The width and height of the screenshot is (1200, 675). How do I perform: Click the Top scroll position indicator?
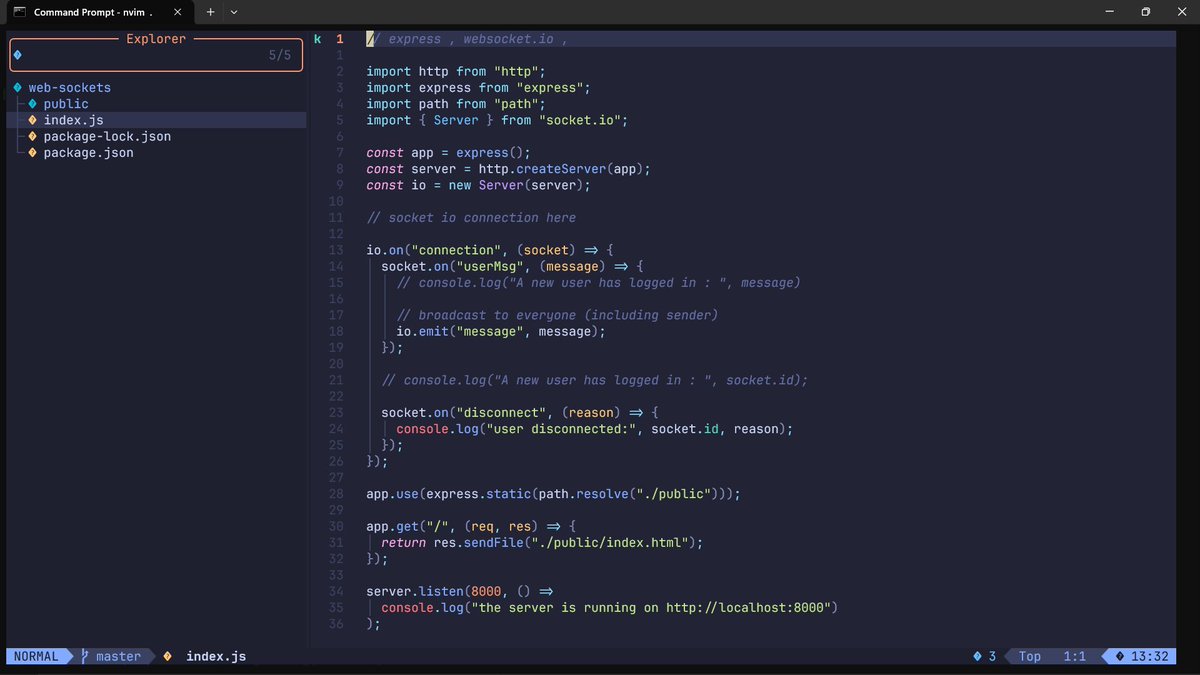[1030, 656]
